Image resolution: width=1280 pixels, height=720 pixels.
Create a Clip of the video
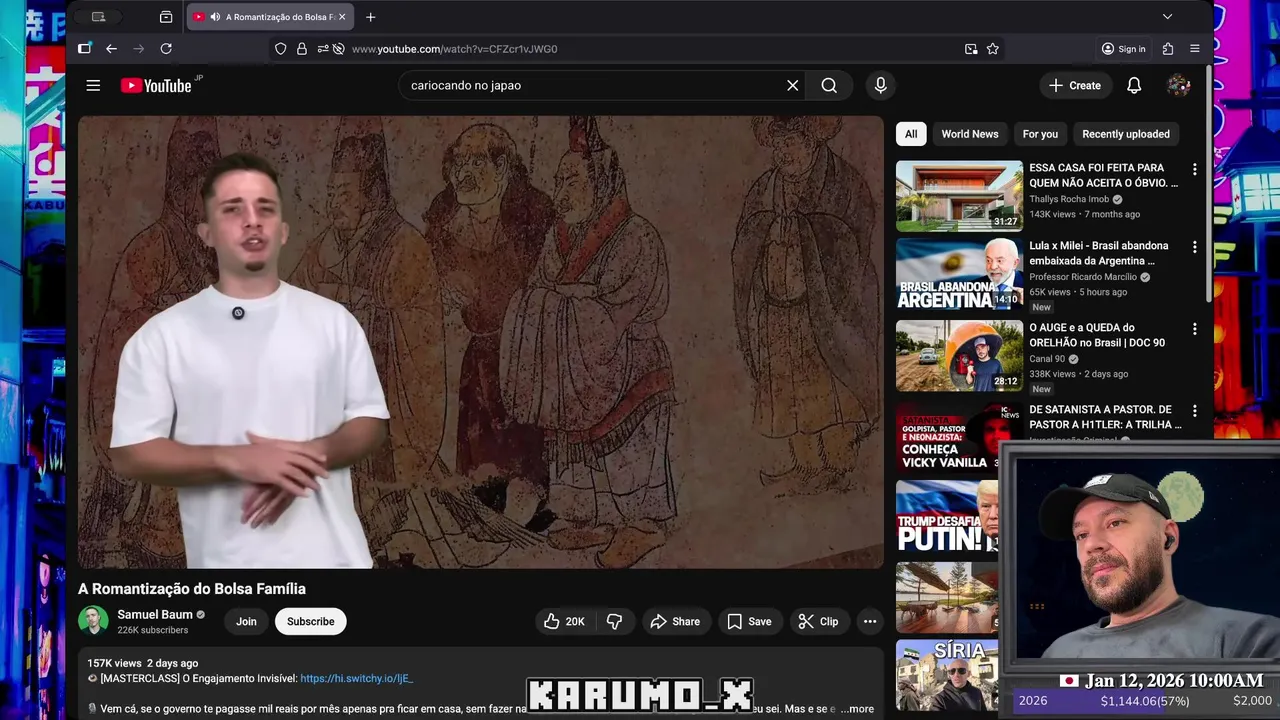point(818,622)
